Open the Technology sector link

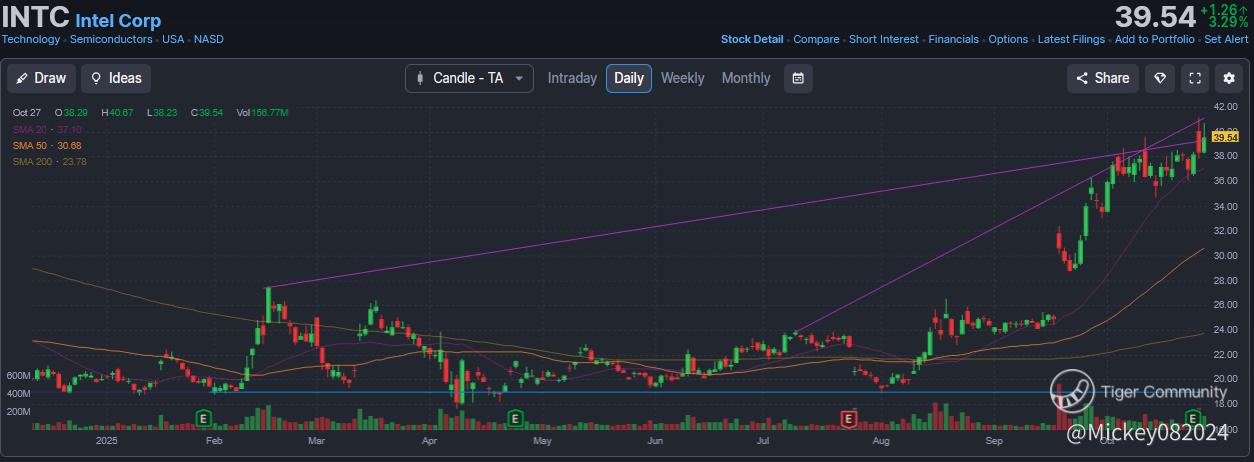[x=31, y=39]
